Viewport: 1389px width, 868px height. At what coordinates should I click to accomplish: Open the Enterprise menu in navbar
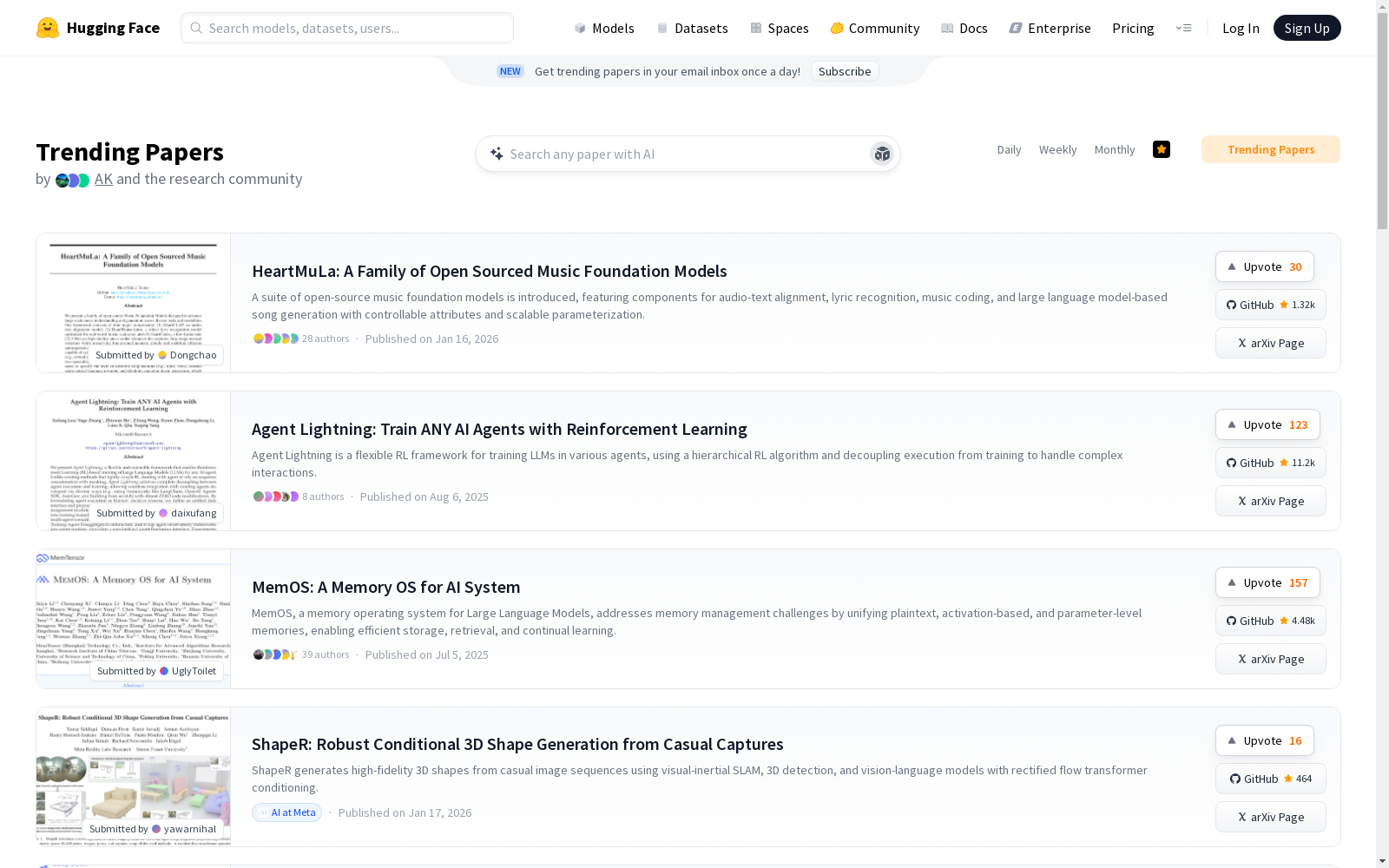point(1050,28)
